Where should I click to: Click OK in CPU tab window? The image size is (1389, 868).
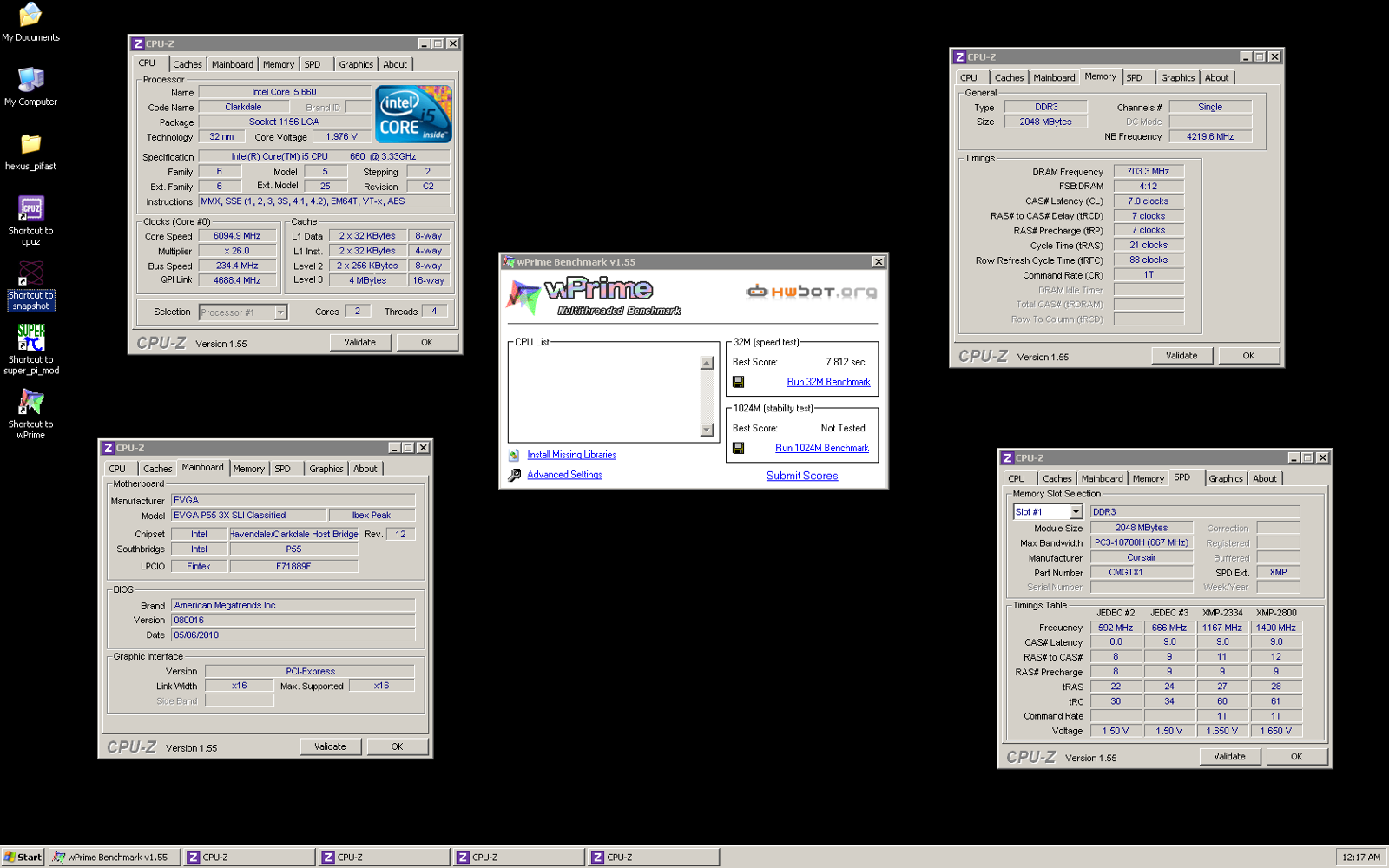tap(426, 342)
